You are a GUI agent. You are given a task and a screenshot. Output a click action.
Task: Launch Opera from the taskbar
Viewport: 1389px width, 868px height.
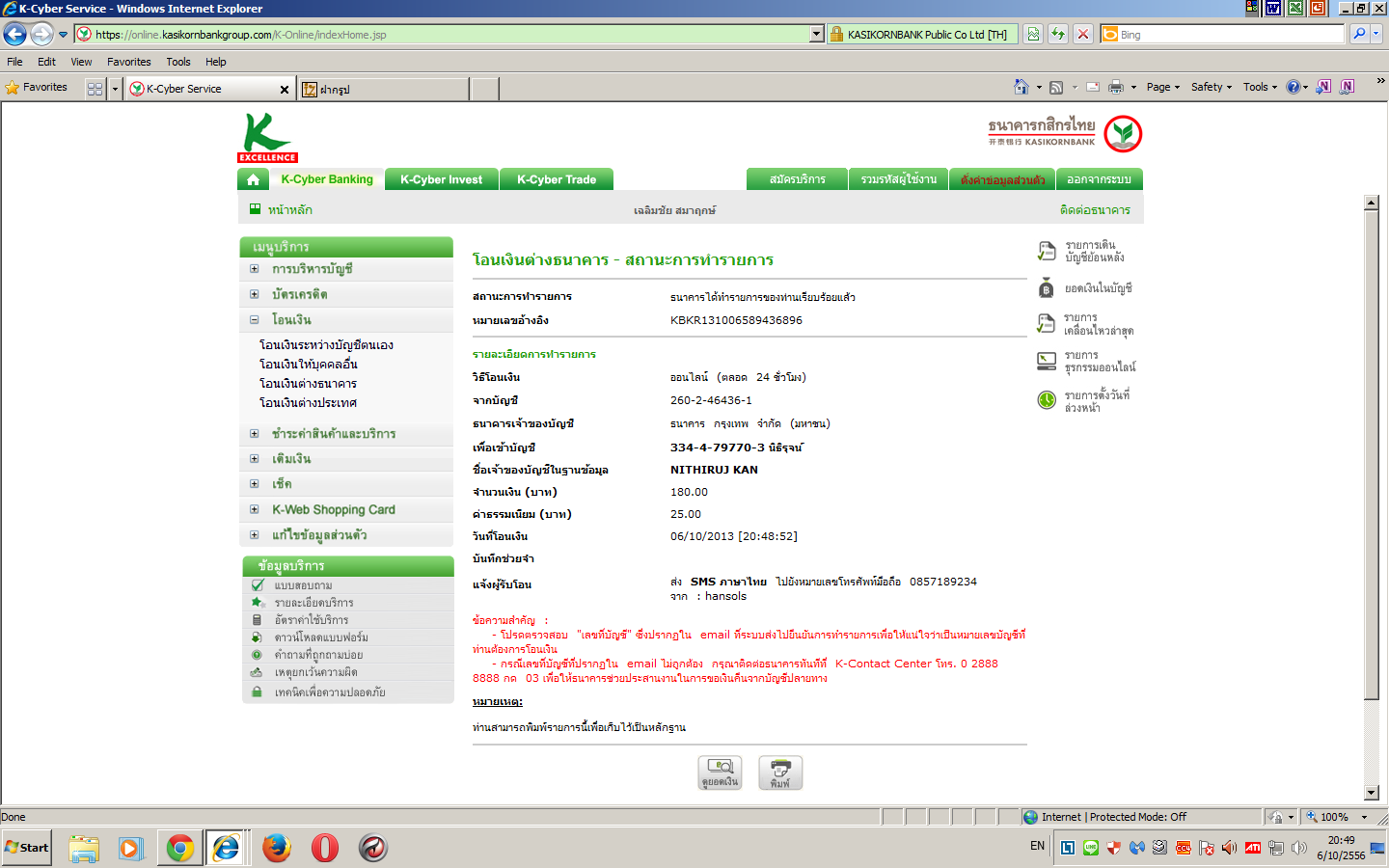coord(325,848)
